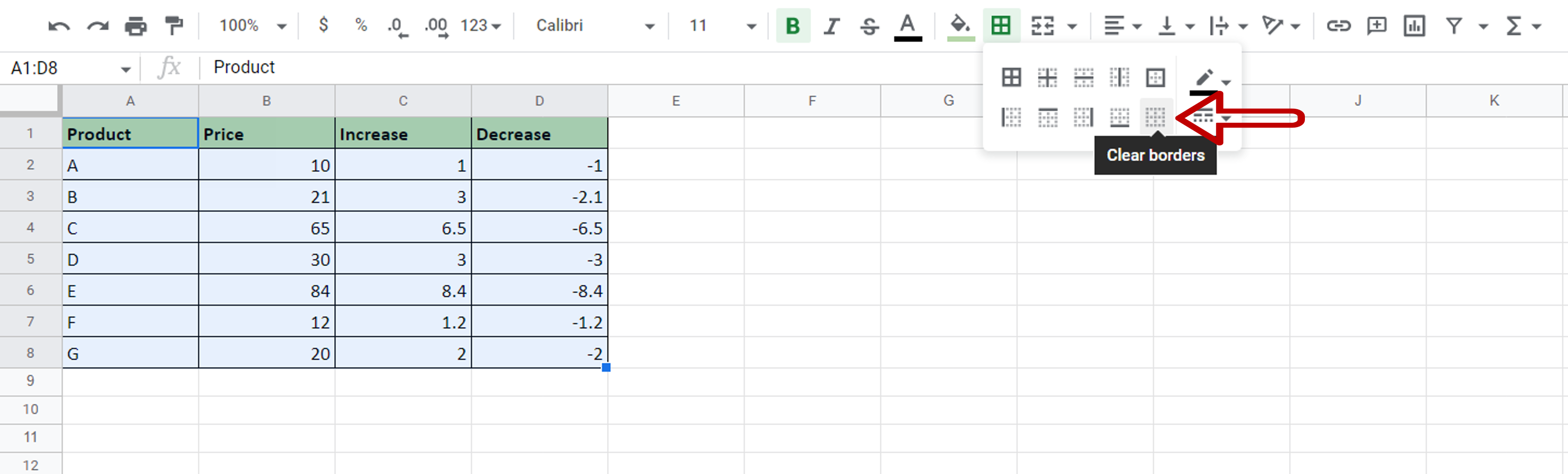Click the formula bar containing Product
This screenshot has width=1568, height=474.
click(x=883, y=68)
